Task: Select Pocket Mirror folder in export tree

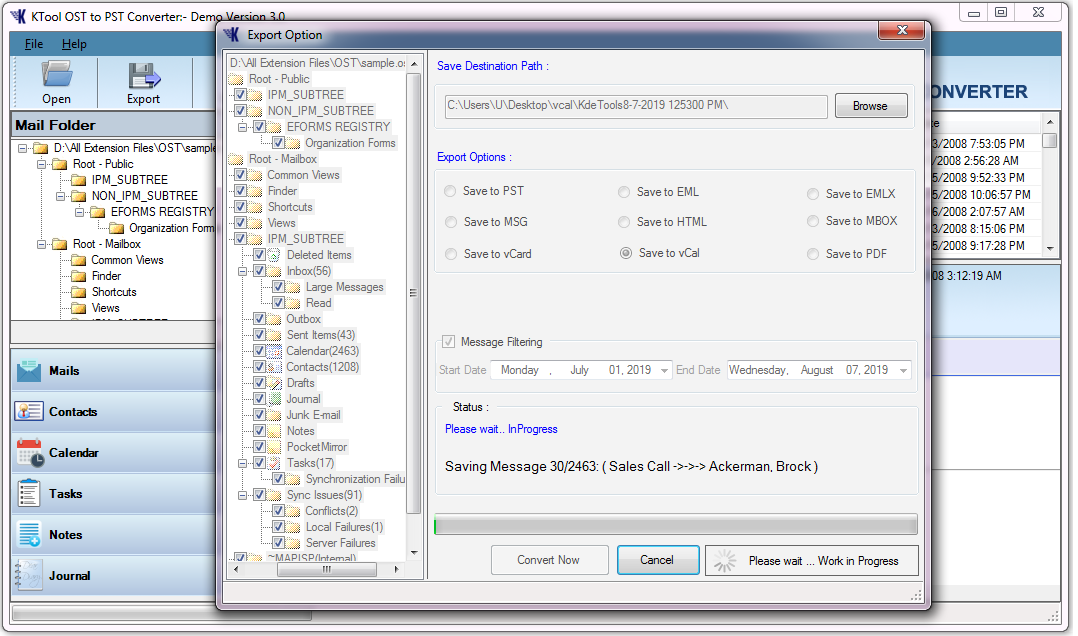Action: tap(316, 447)
